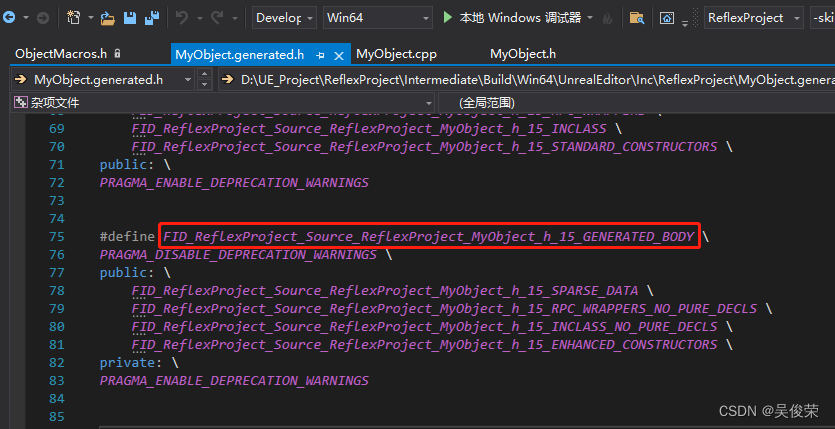Start debugging with the green play icon
This screenshot has width=835, height=429.
pos(448,18)
